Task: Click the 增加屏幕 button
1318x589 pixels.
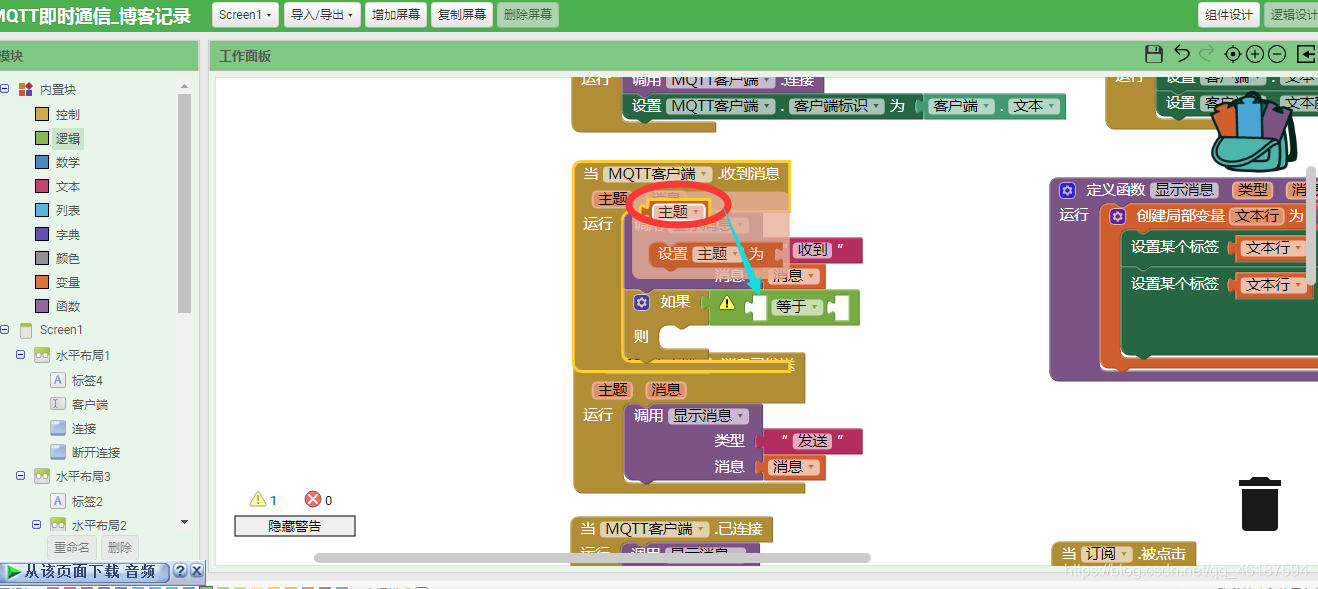Action: coord(396,15)
